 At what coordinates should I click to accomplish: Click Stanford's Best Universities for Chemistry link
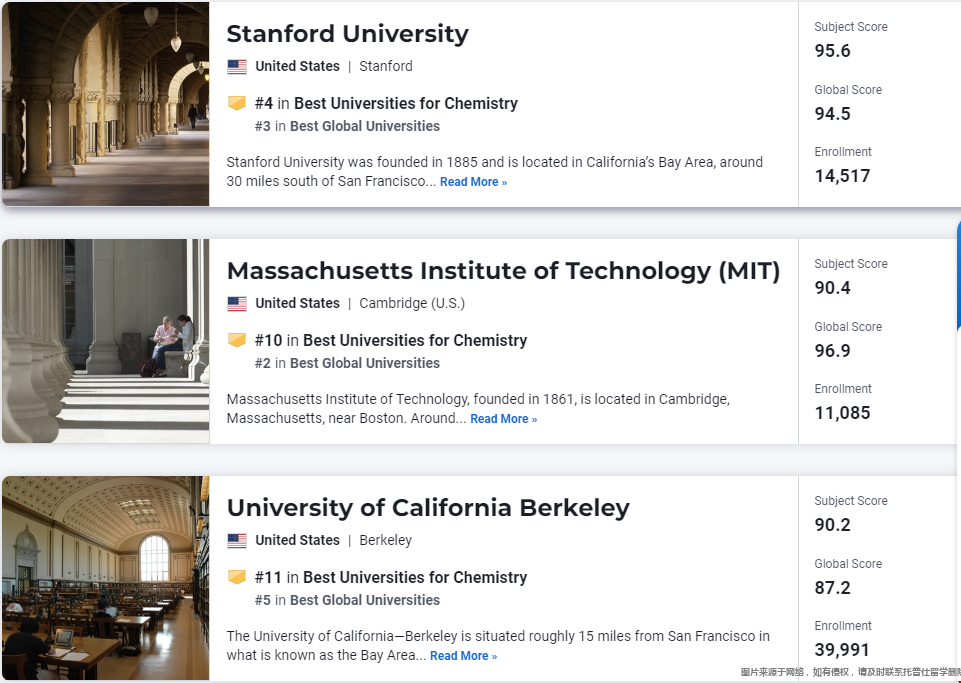coord(406,104)
